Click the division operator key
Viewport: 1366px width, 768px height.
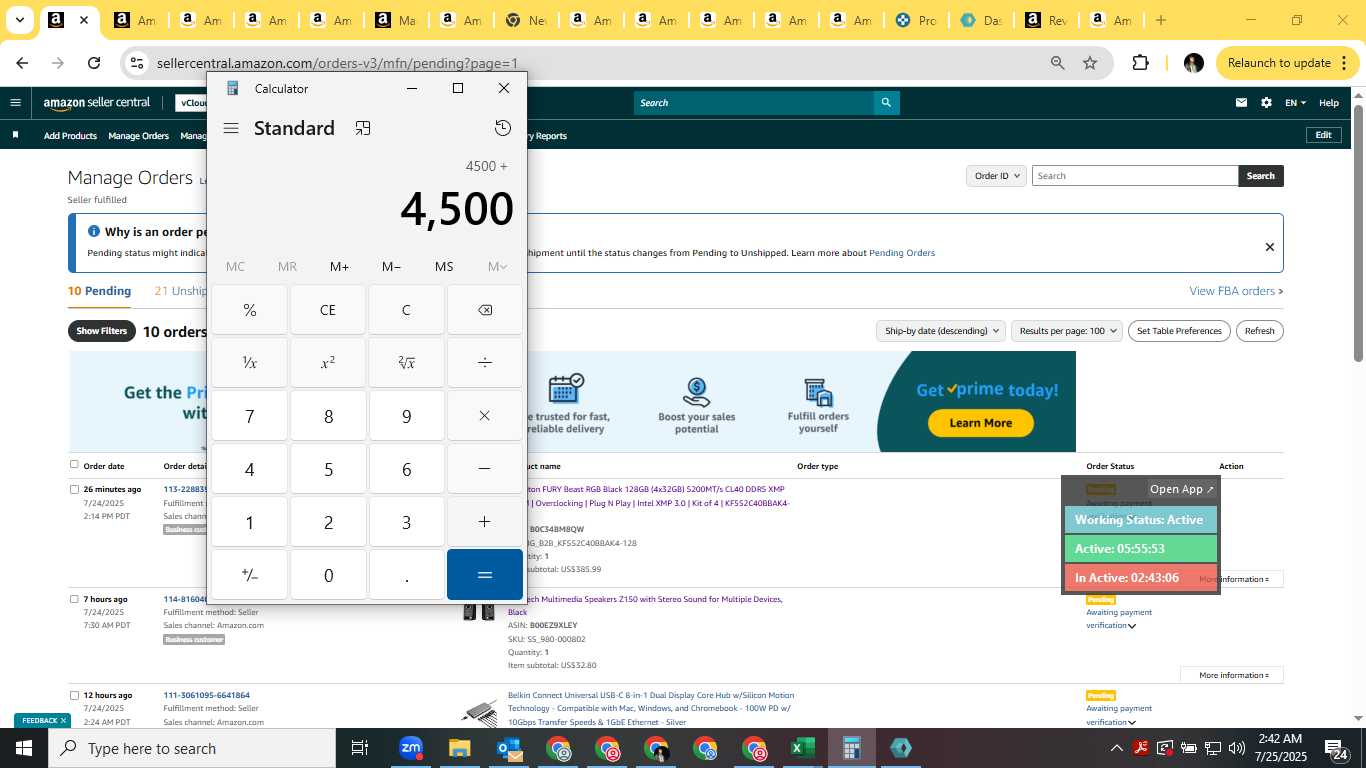[x=485, y=363]
